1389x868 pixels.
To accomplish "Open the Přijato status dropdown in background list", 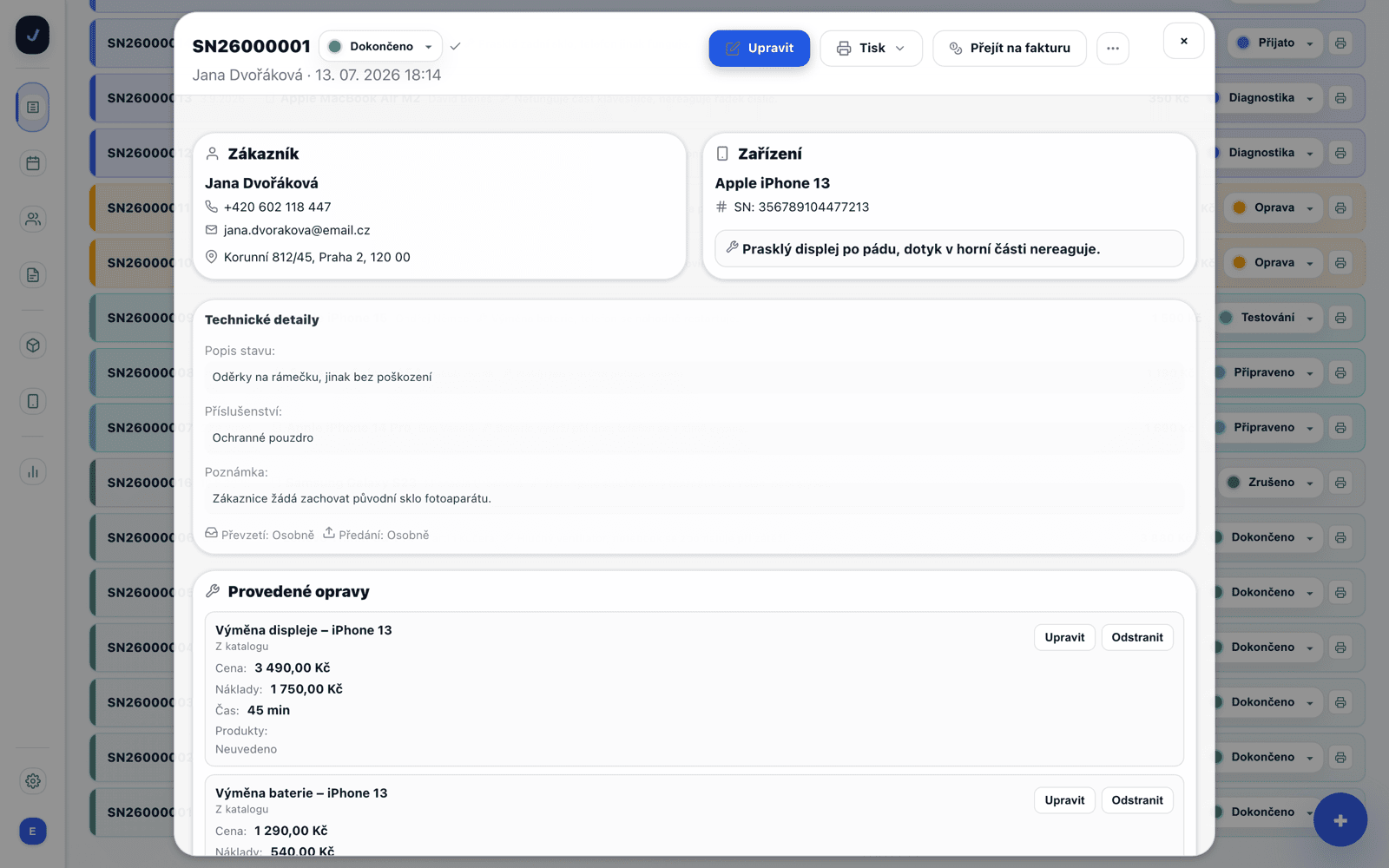I will [x=1275, y=43].
